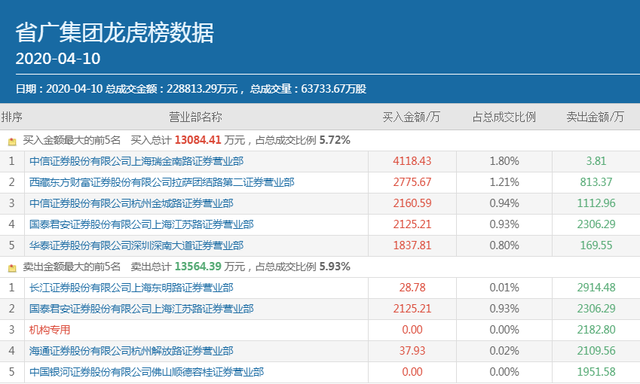Screen dimensions: 640x384
Task: Click 2306.29 in the buy top-five section
Action: 596,224
